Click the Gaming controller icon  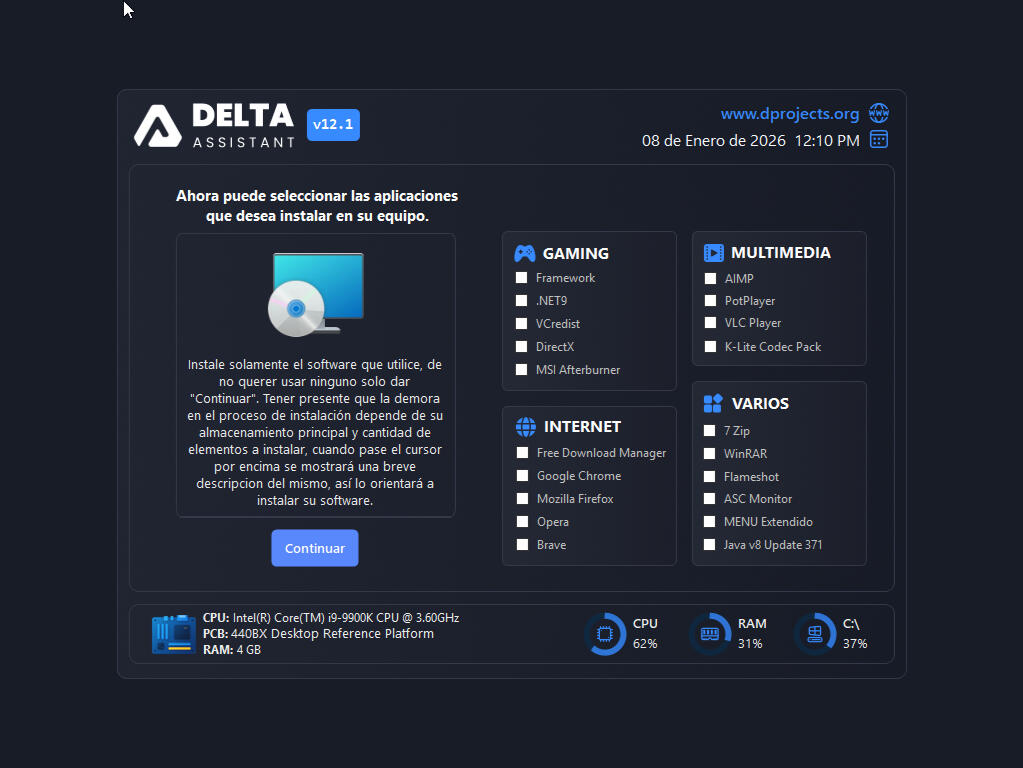pos(525,253)
